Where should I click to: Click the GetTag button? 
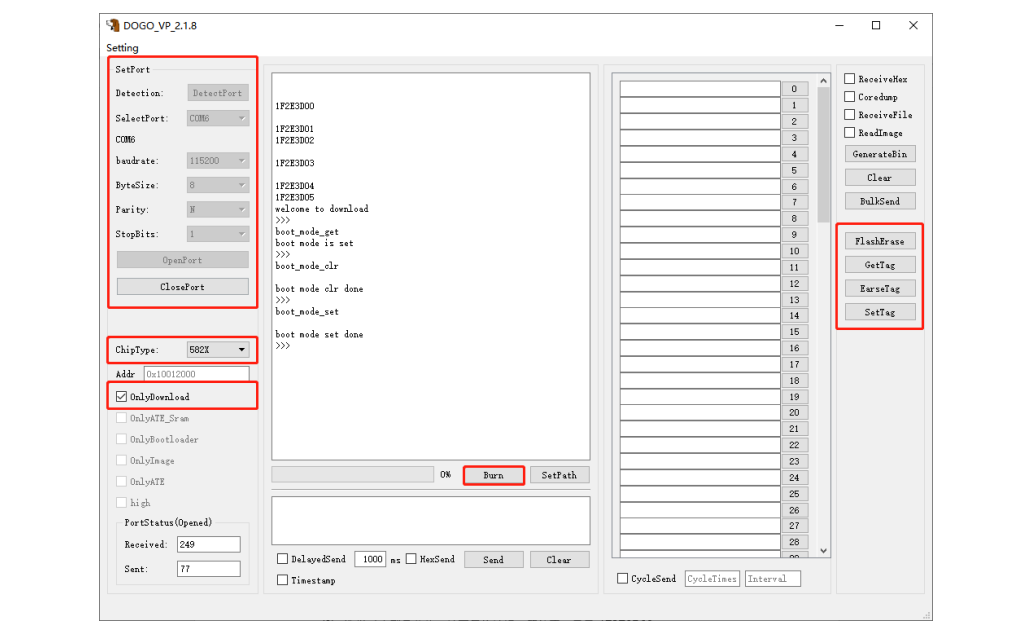[x=880, y=265]
